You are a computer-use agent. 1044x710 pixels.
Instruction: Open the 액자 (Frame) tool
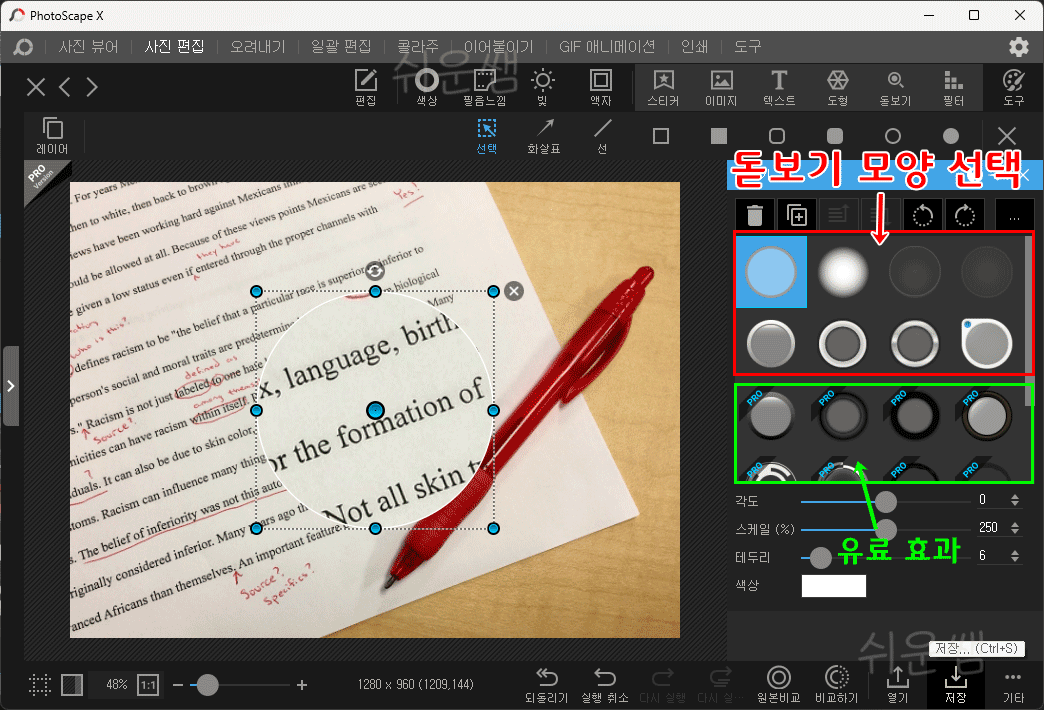tap(601, 87)
